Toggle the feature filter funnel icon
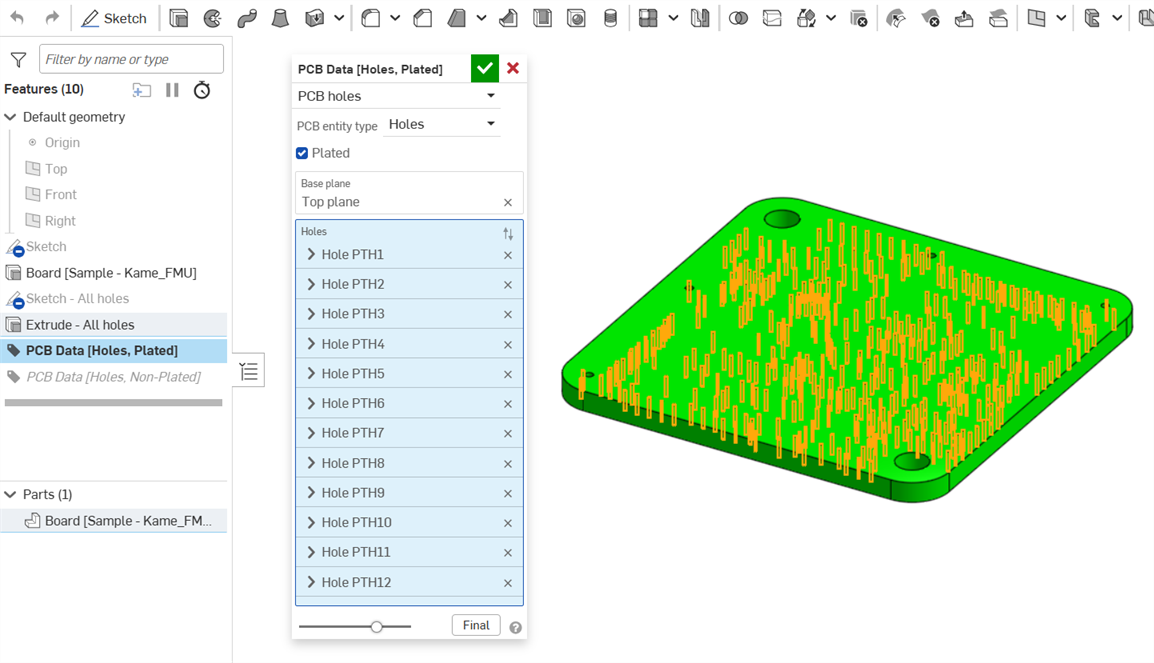 click(18, 59)
